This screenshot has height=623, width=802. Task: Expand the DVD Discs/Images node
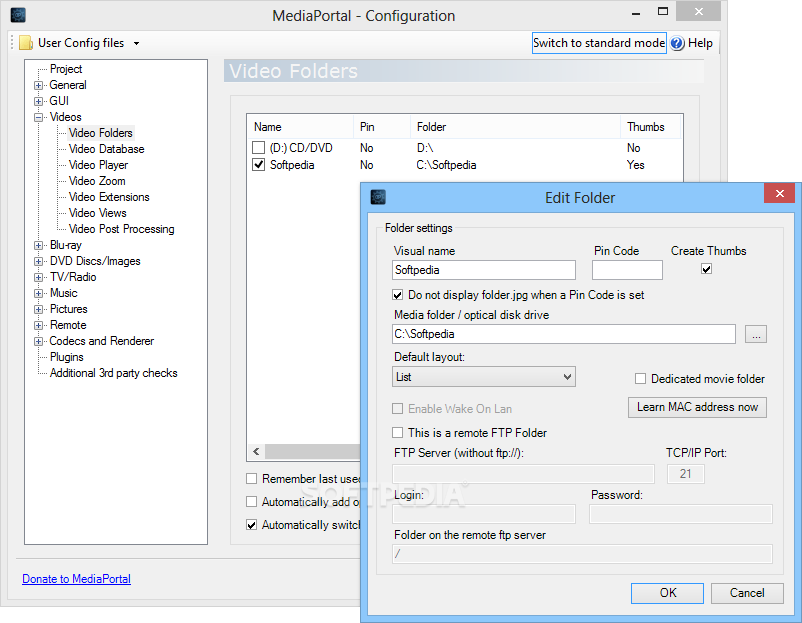[x=38, y=261]
